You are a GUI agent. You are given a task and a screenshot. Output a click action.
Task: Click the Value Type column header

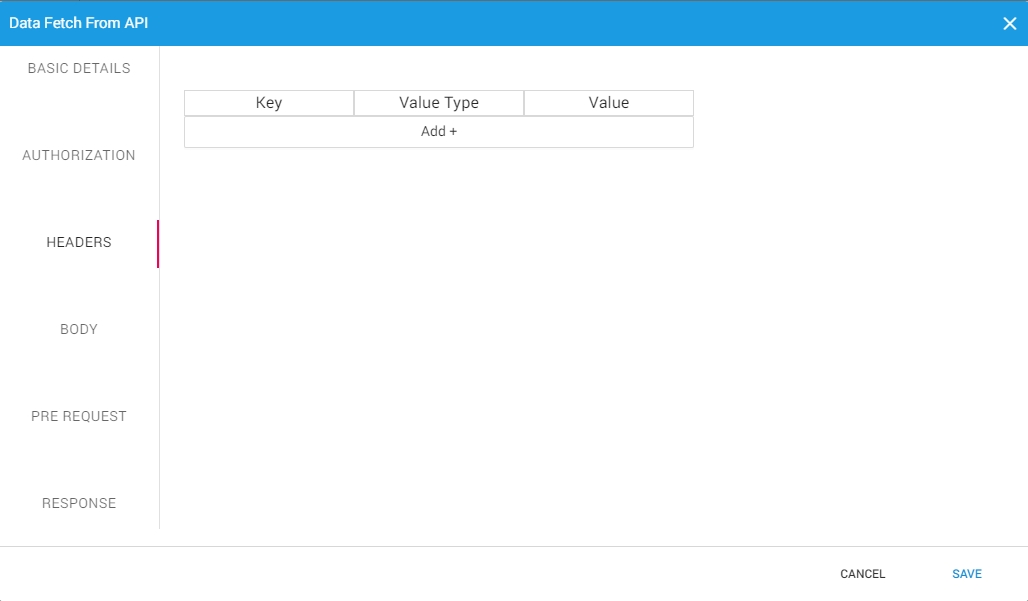pyautogui.click(x=439, y=103)
